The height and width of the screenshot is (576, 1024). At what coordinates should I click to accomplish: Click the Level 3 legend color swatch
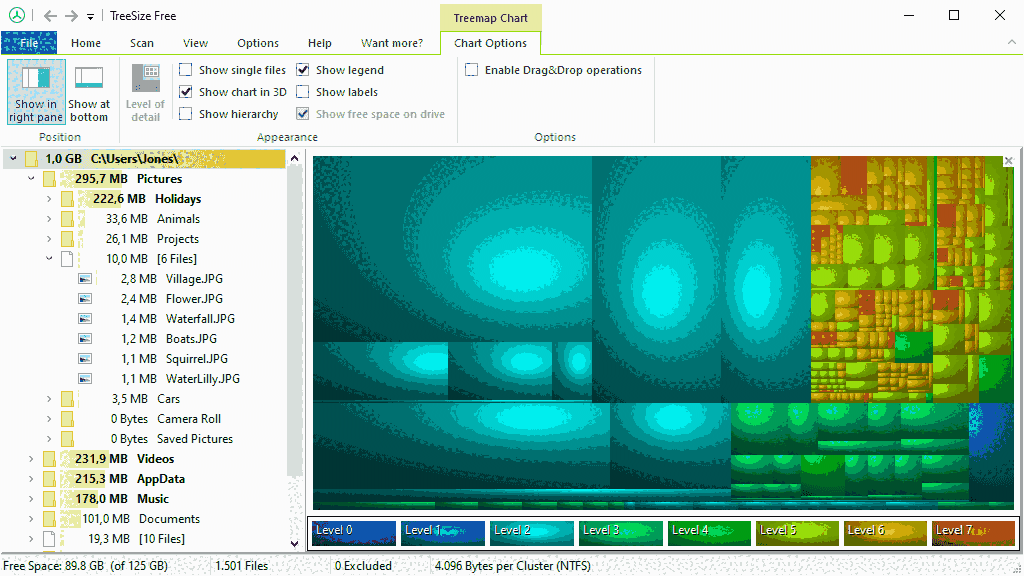pos(620,533)
